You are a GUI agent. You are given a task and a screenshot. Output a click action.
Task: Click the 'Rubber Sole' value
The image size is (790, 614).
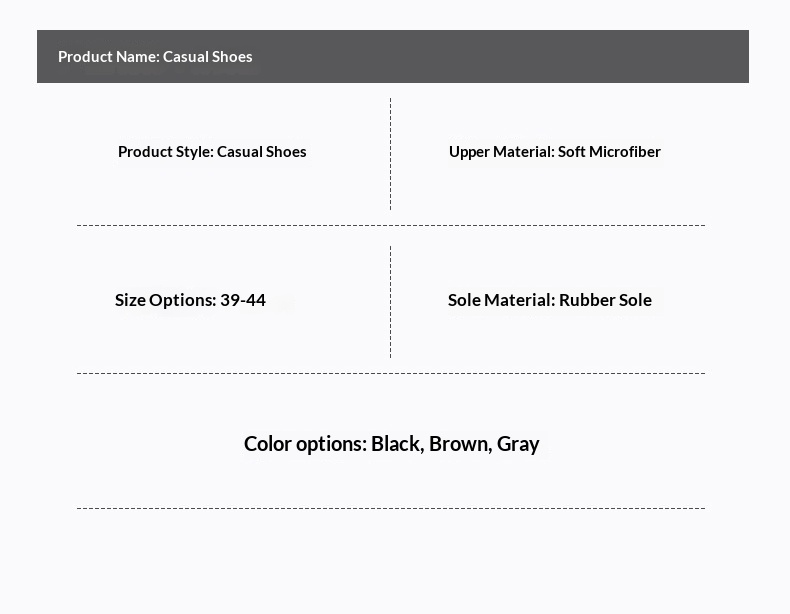[x=605, y=300]
